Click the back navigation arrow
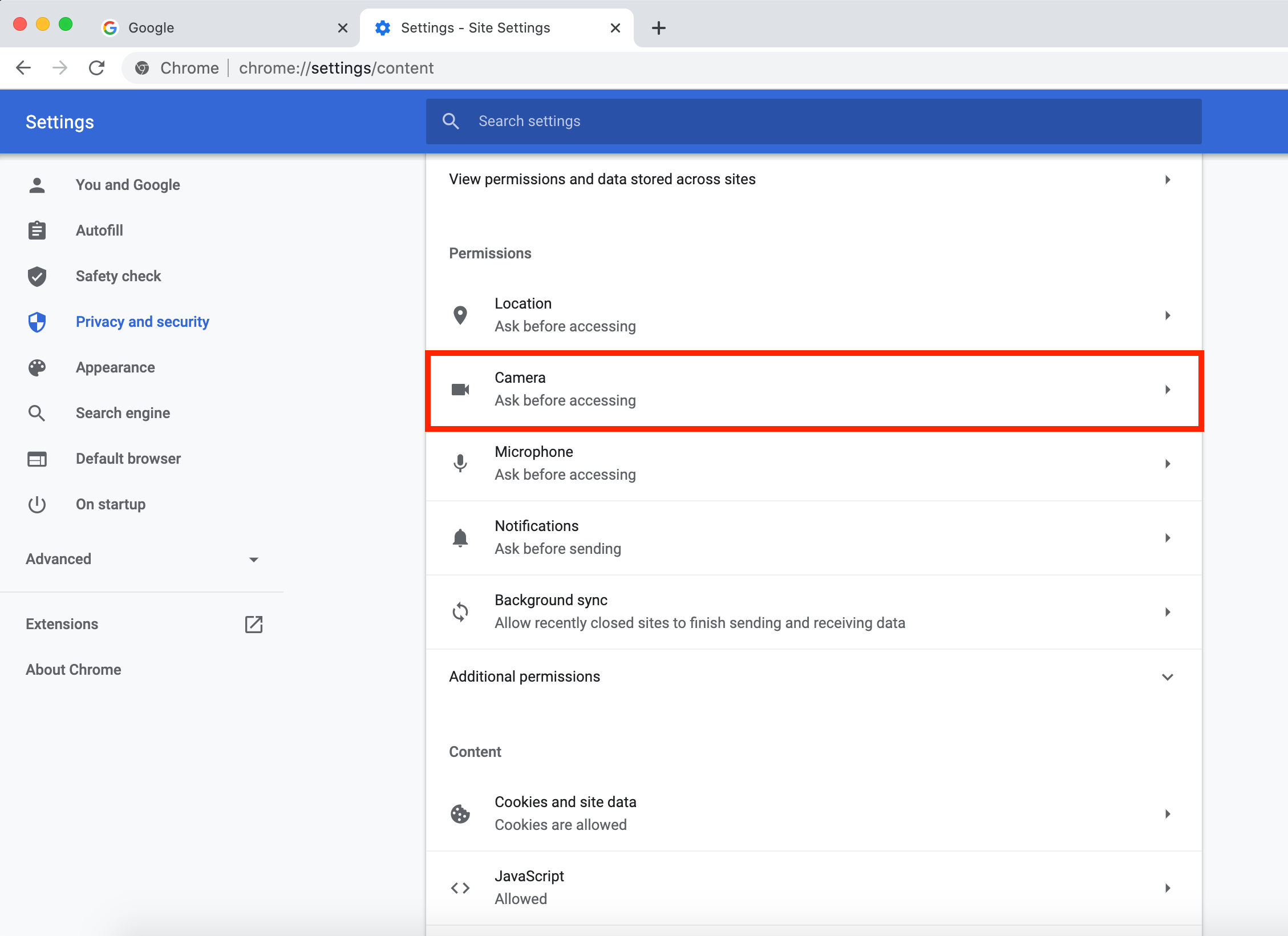This screenshot has height=936, width=1288. click(x=23, y=68)
